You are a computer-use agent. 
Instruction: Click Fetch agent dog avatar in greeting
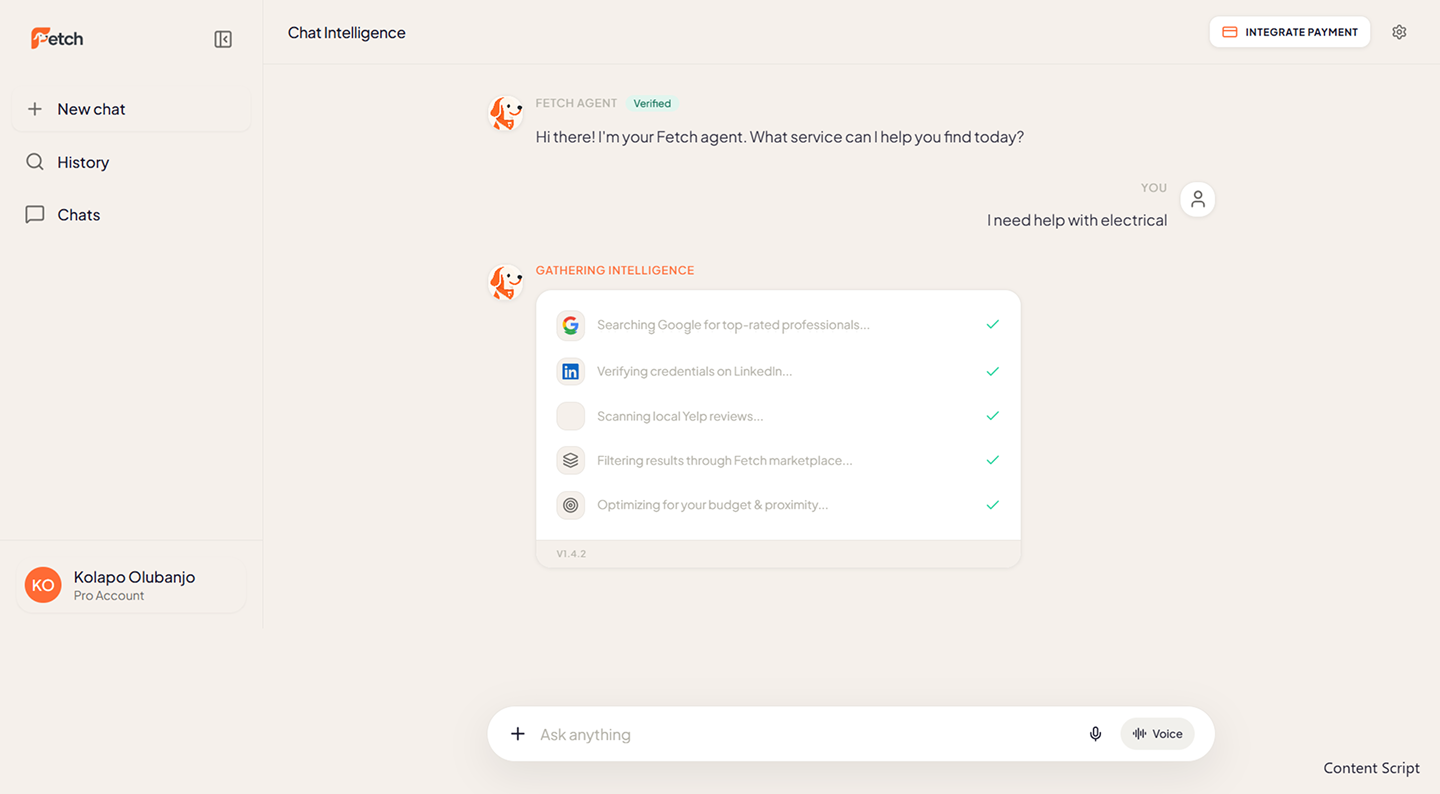coord(506,114)
